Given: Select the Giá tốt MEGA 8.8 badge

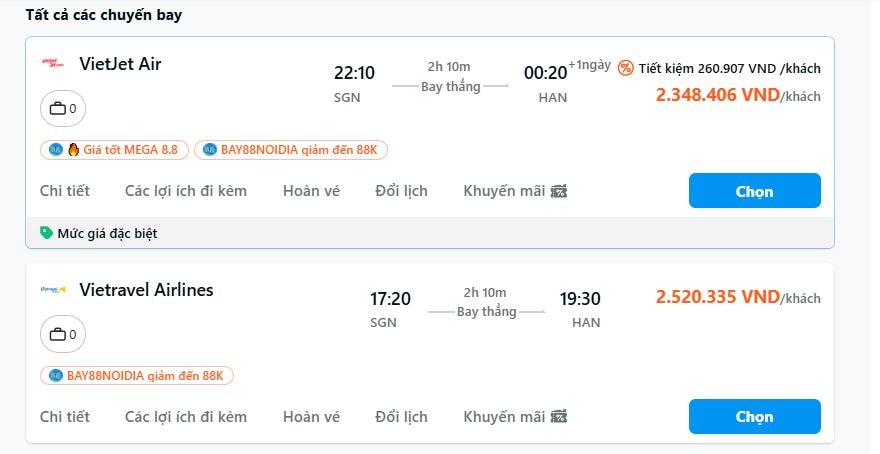Looking at the screenshot, I should click(x=114, y=150).
